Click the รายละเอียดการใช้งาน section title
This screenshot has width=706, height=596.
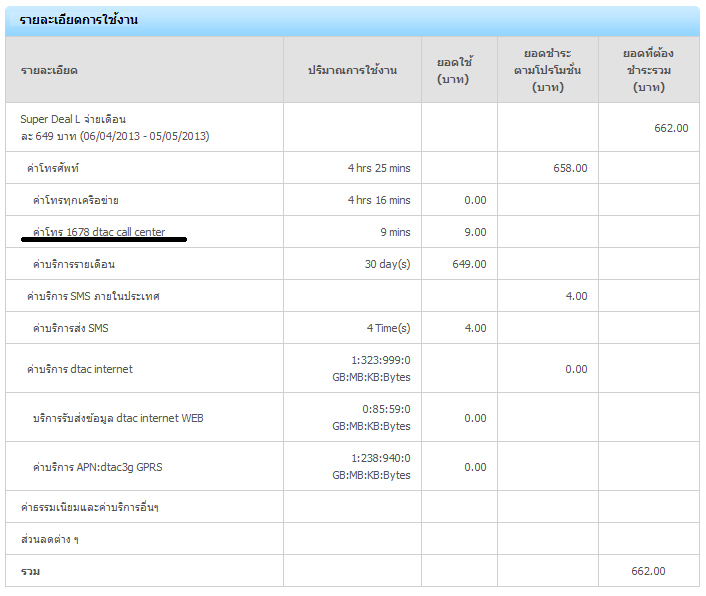point(79,20)
